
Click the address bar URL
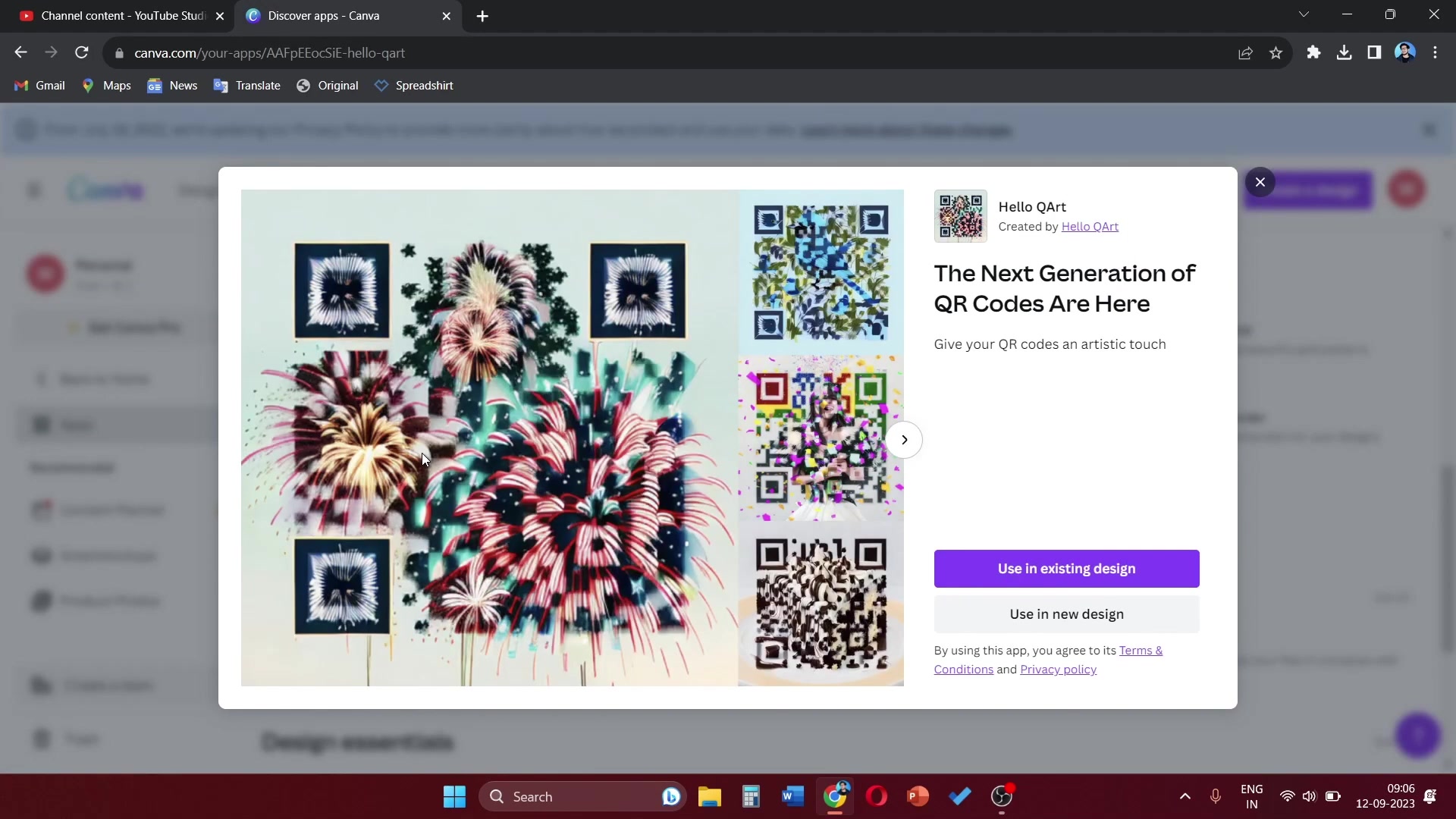click(x=269, y=53)
